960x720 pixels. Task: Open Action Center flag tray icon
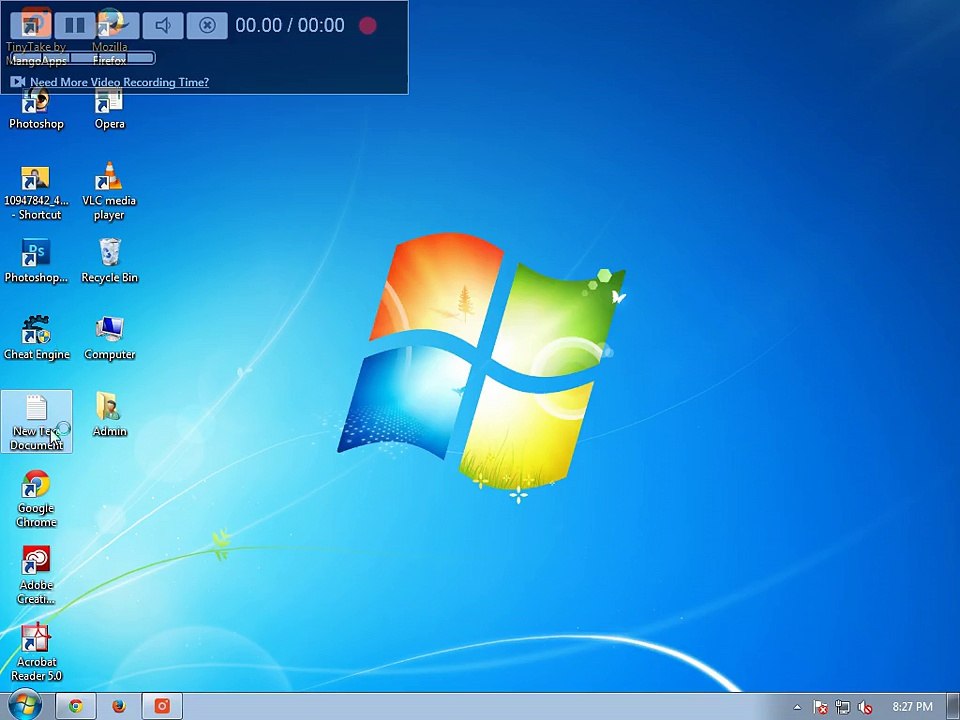point(820,707)
